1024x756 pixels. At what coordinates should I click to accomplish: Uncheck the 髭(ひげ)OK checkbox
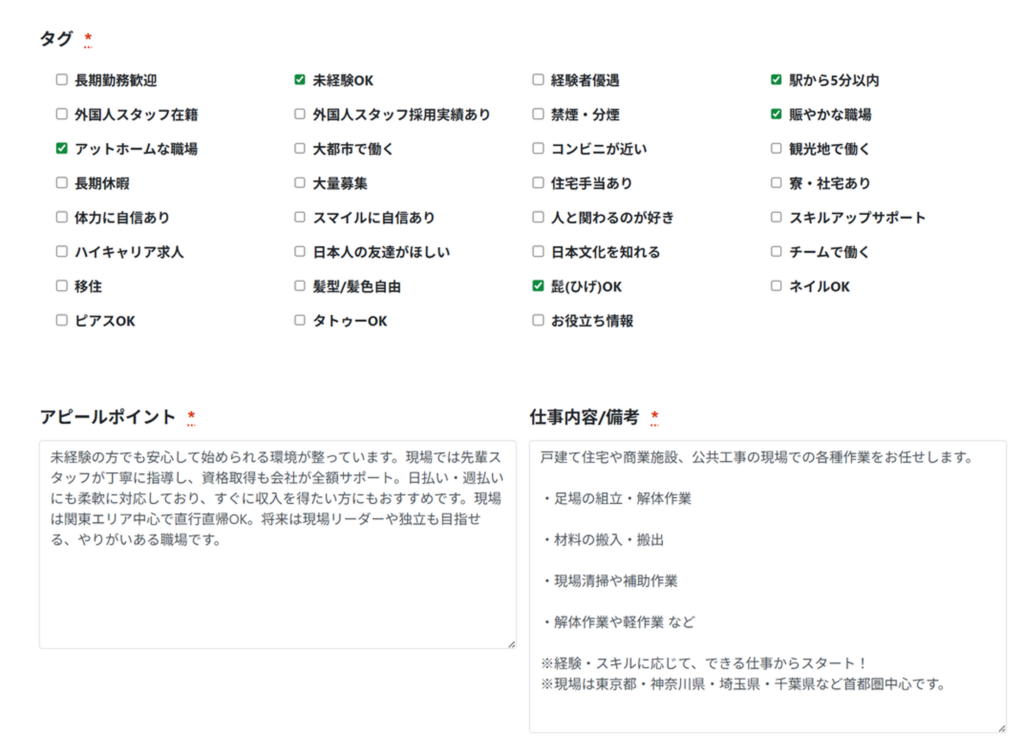click(x=538, y=286)
